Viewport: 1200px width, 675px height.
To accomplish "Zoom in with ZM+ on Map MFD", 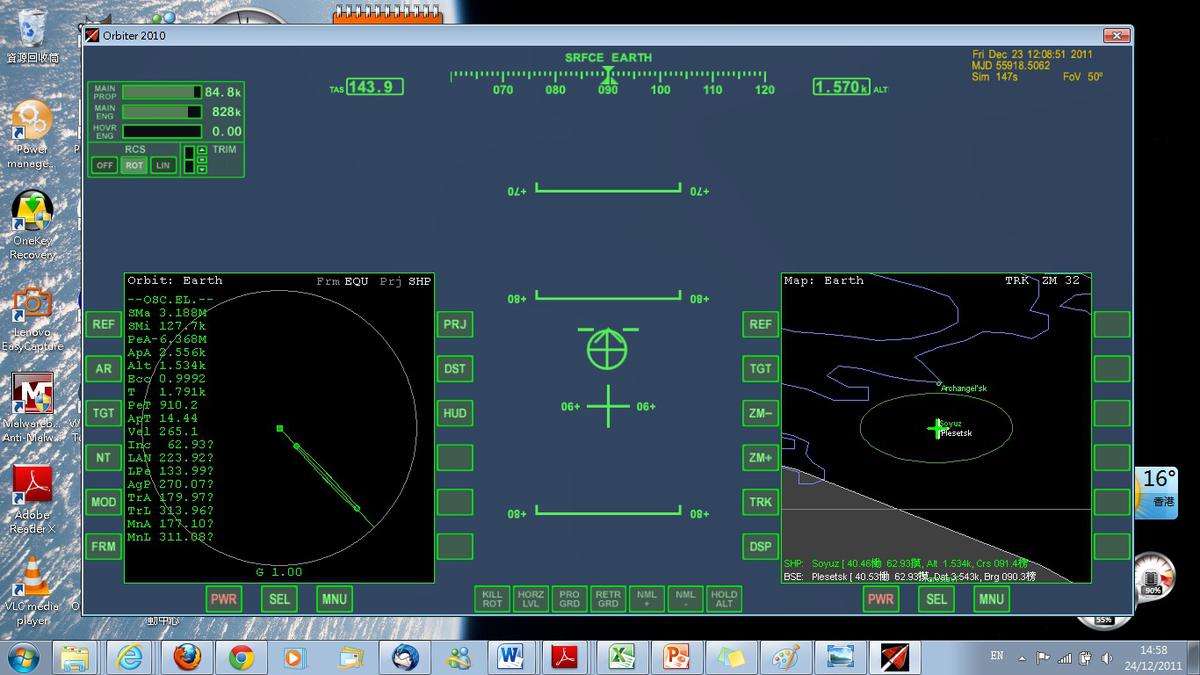I will point(761,457).
